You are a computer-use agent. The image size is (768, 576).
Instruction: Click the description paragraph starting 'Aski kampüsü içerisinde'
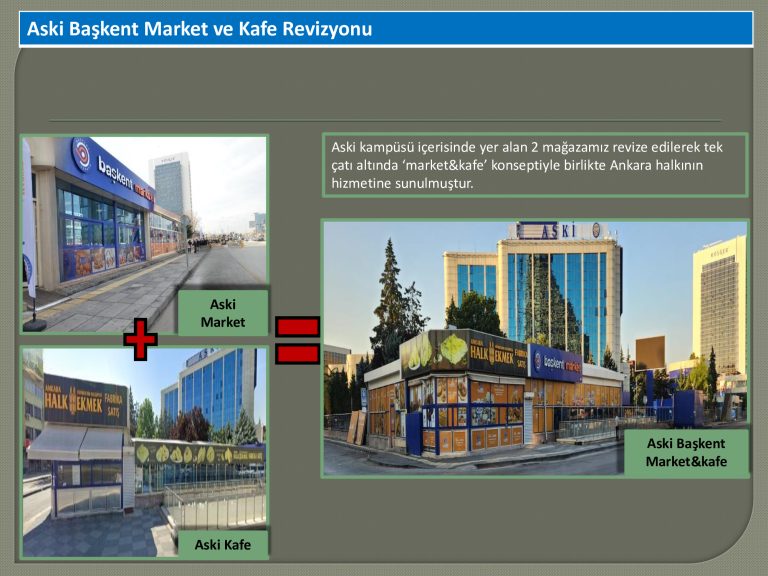click(535, 165)
